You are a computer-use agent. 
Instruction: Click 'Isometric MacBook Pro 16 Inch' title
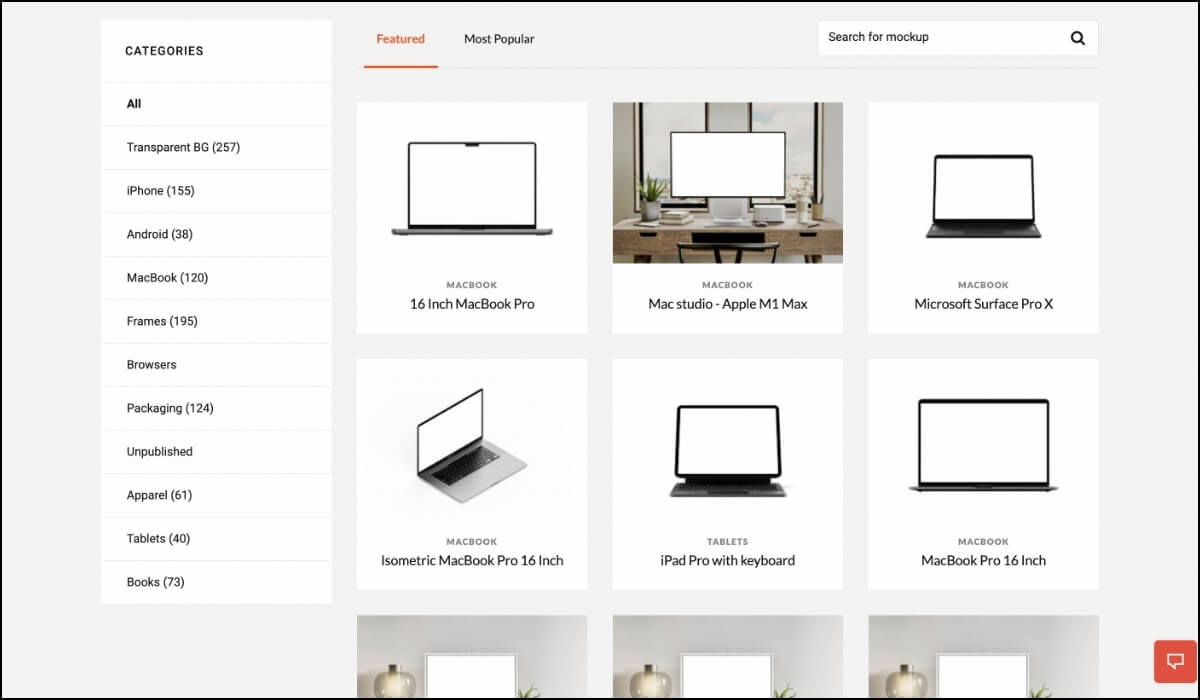[x=472, y=561]
